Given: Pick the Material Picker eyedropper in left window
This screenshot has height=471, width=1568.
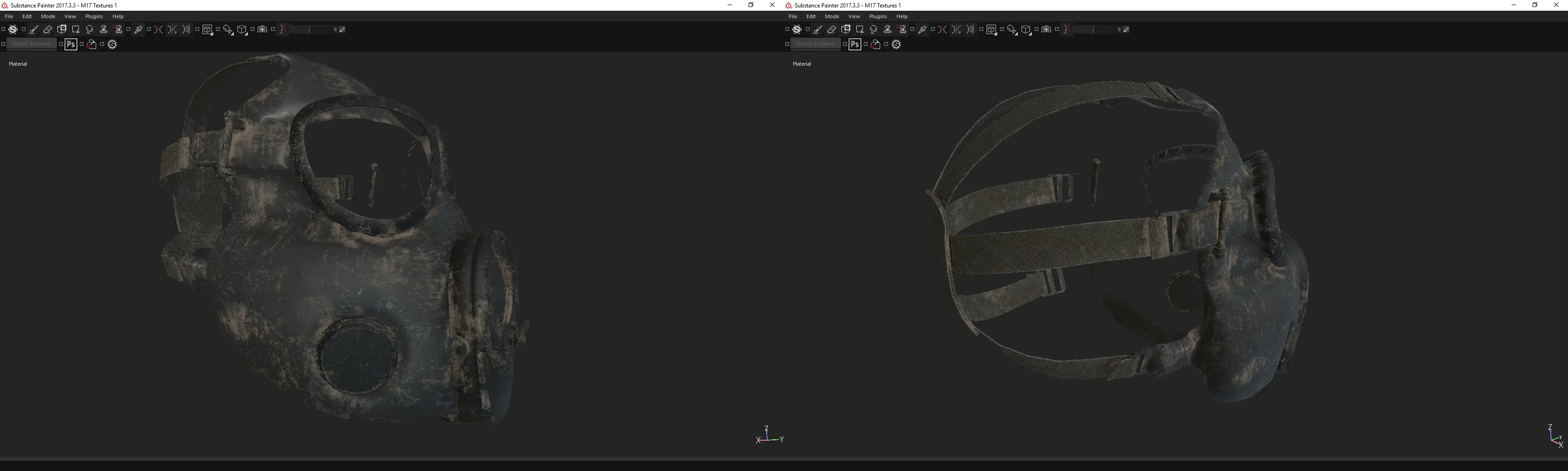Looking at the screenshot, I should pyautogui.click(x=138, y=29).
